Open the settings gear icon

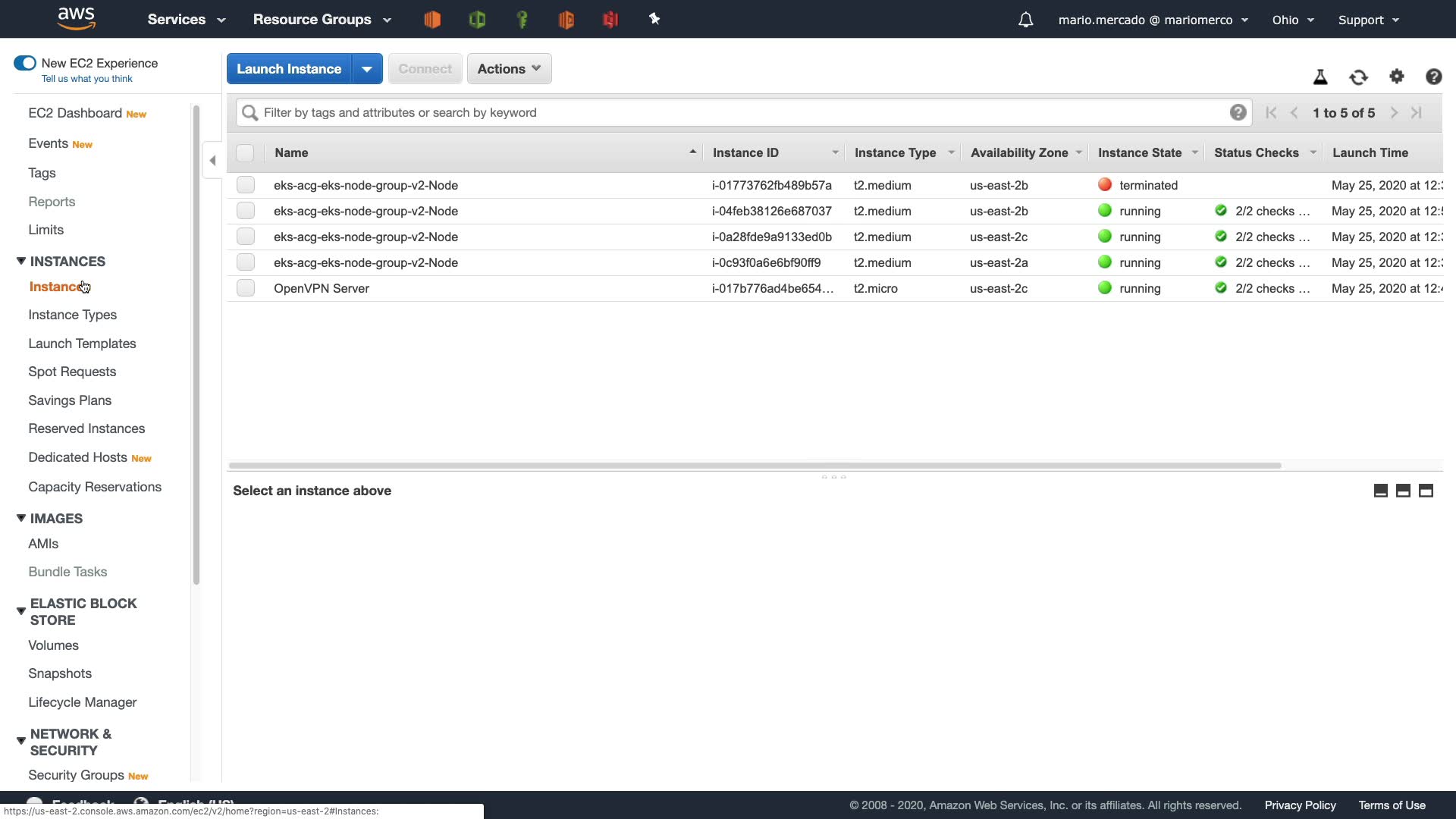pos(1396,77)
